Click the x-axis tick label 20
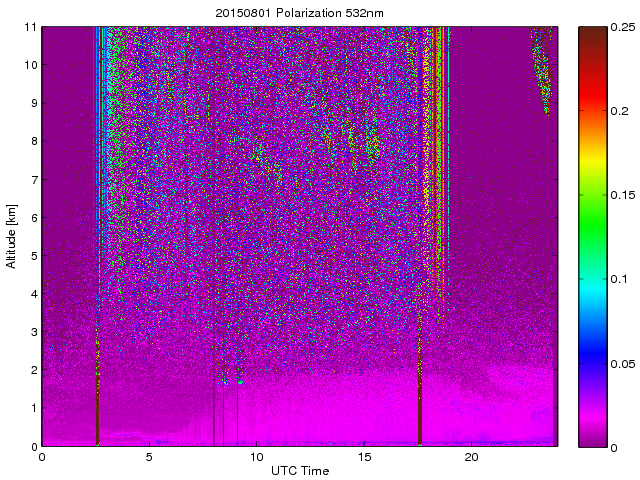Image resolution: width=640 pixels, height=480 pixels. pos(472,457)
